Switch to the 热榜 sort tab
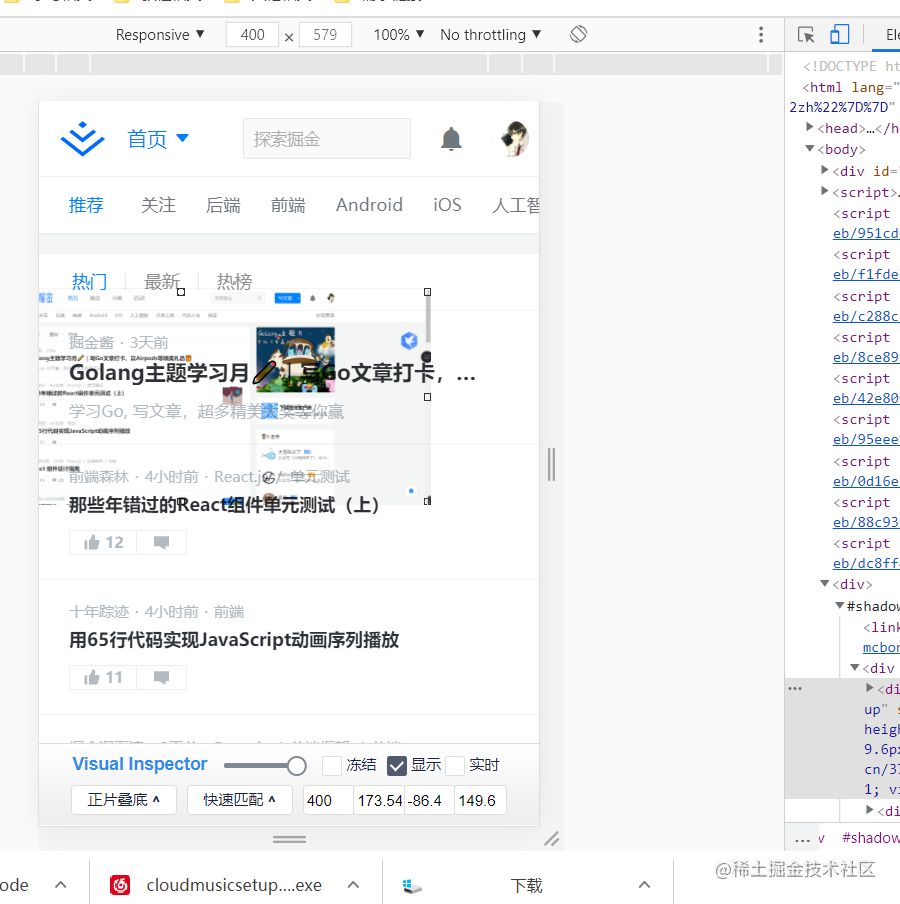This screenshot has width=900, height=904. coord(234,281)
